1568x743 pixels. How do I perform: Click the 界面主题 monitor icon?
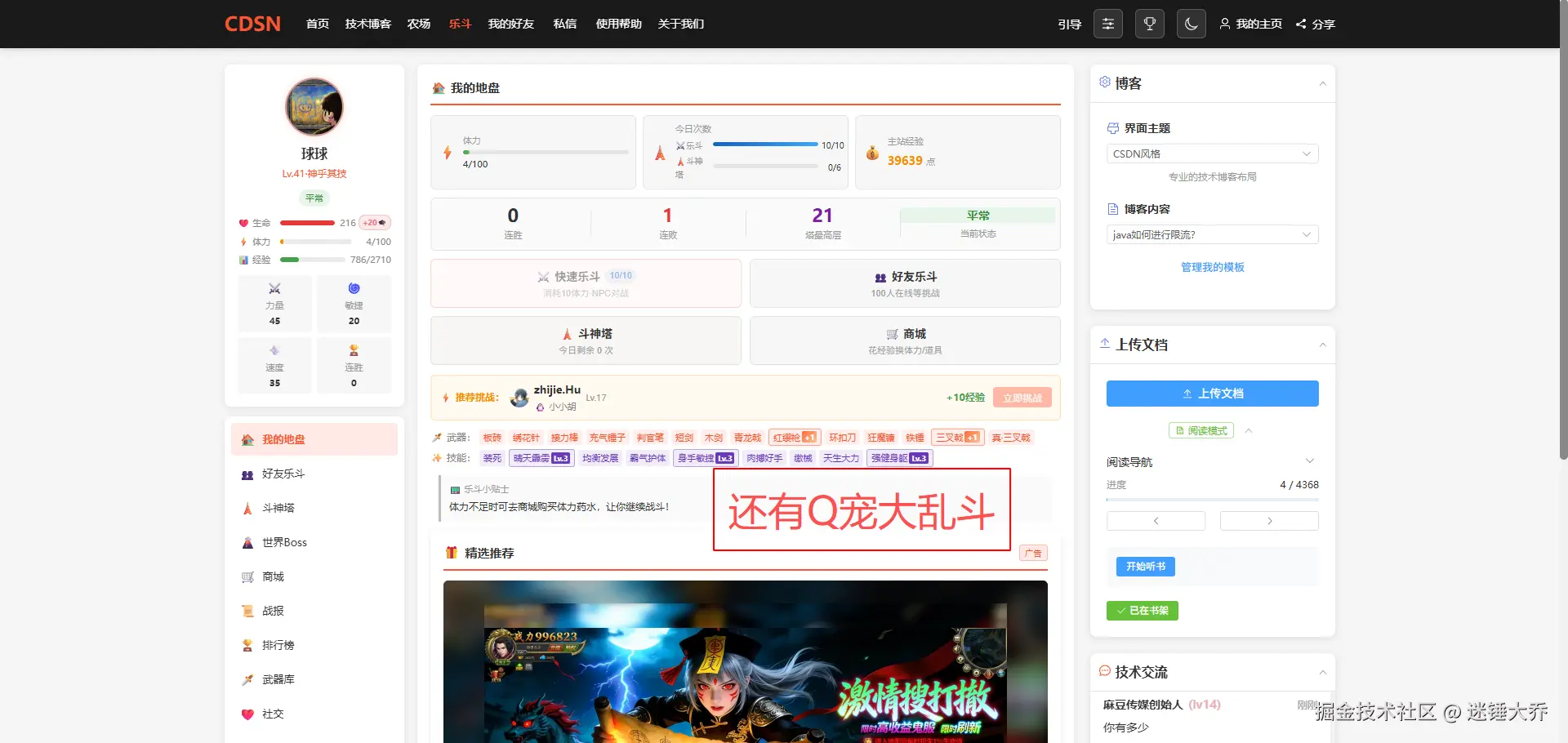point(1112,128)
